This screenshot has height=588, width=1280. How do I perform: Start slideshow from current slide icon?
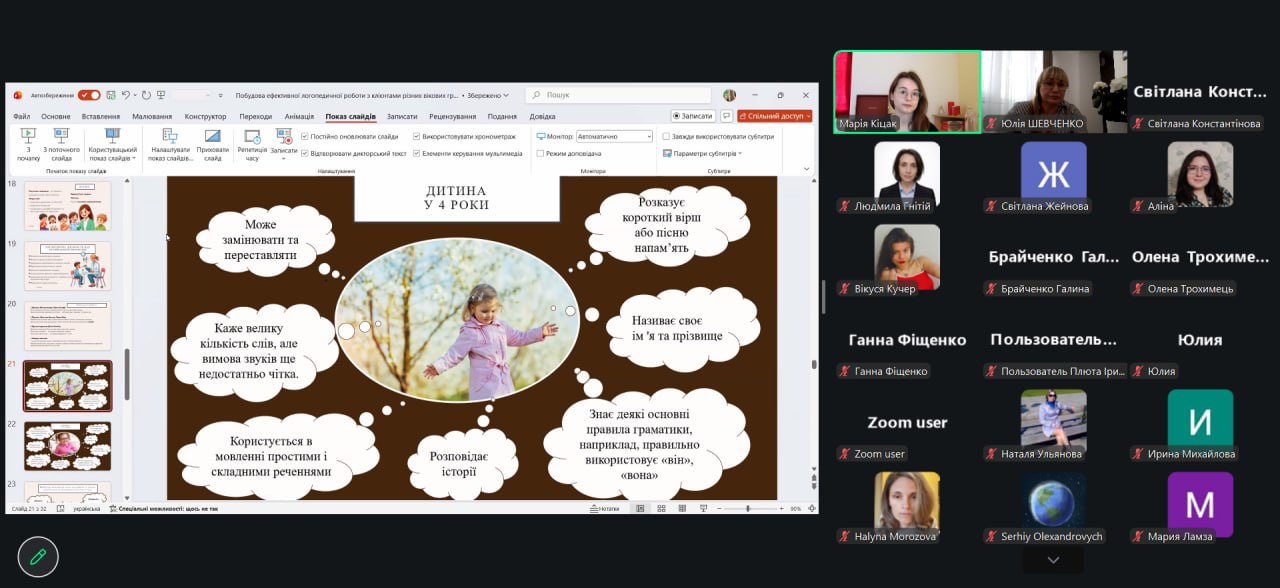coord(61,137)
